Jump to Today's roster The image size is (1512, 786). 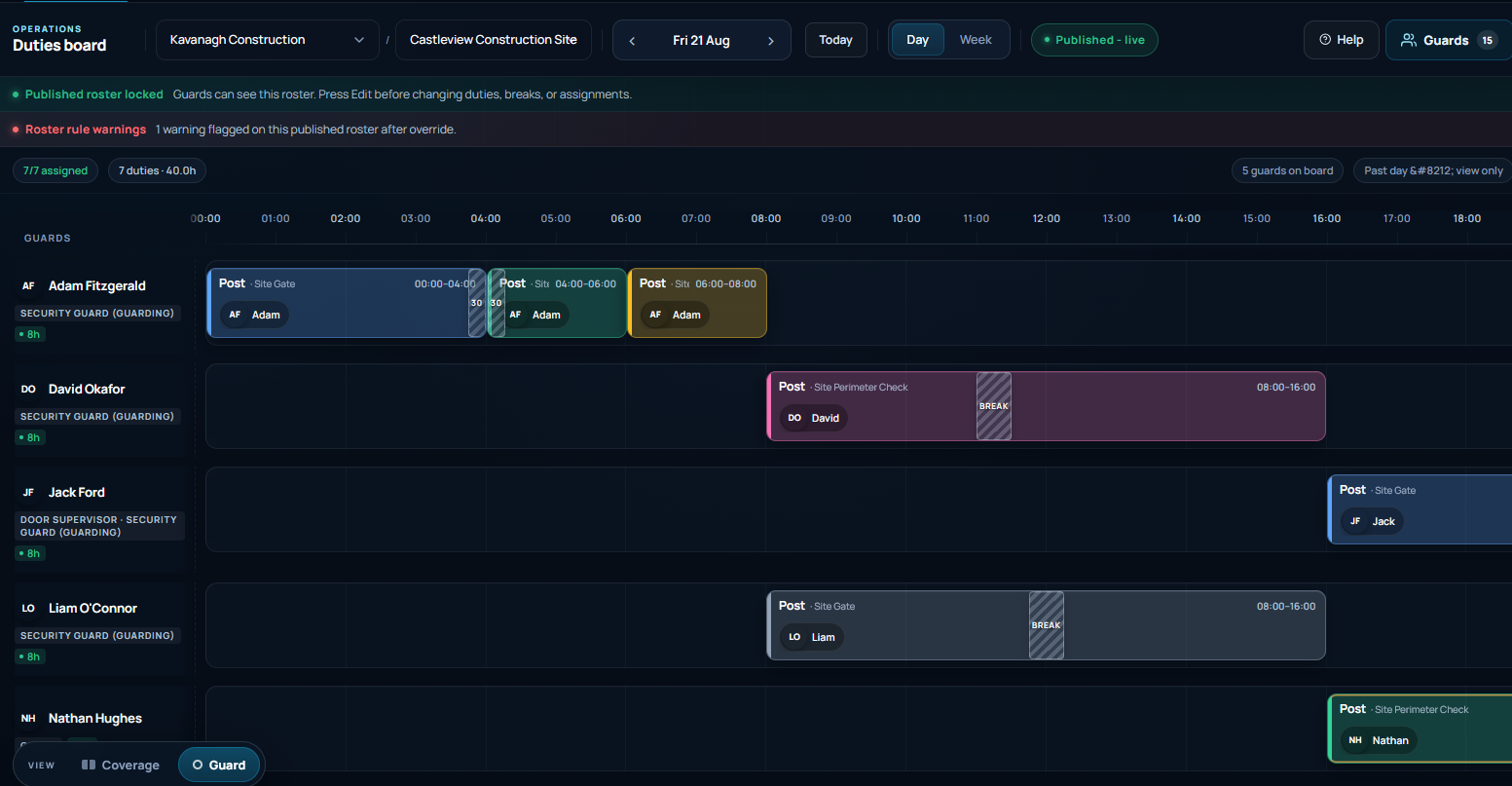coord(836,40)
